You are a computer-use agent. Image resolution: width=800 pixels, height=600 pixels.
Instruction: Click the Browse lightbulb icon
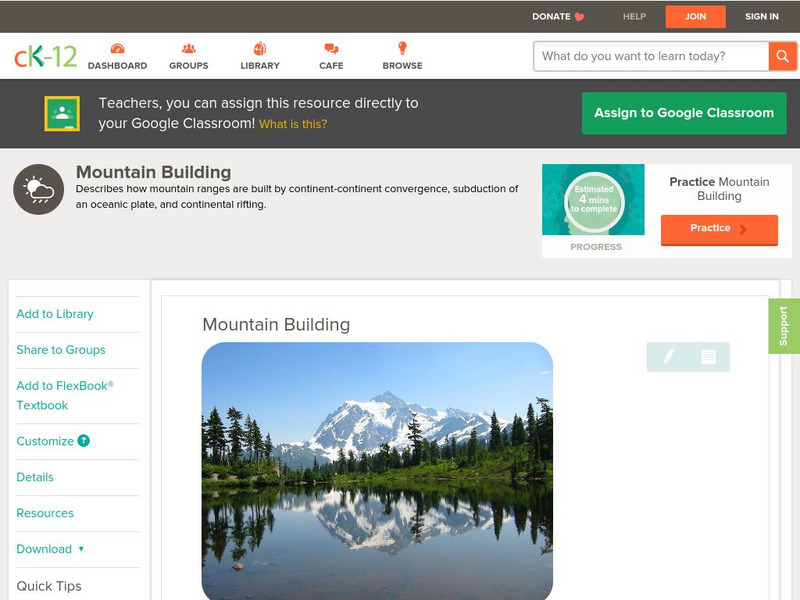[x=403, y=48]
